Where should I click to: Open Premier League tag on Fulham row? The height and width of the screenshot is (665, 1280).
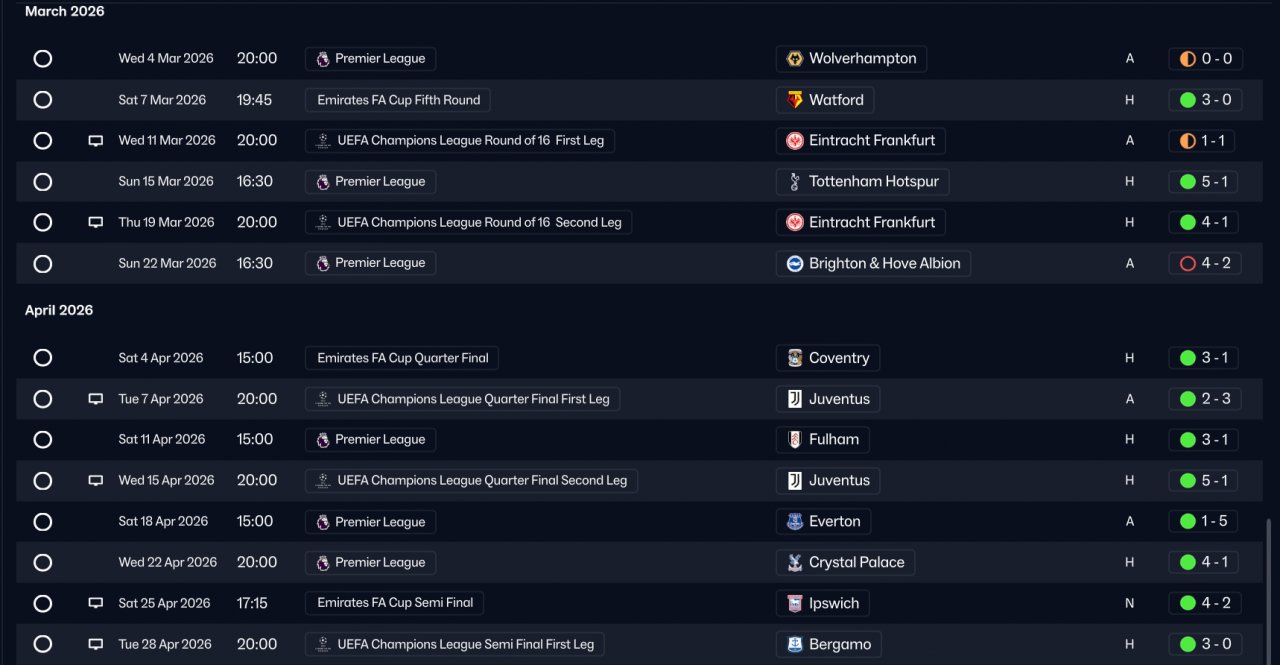[370, 440]
